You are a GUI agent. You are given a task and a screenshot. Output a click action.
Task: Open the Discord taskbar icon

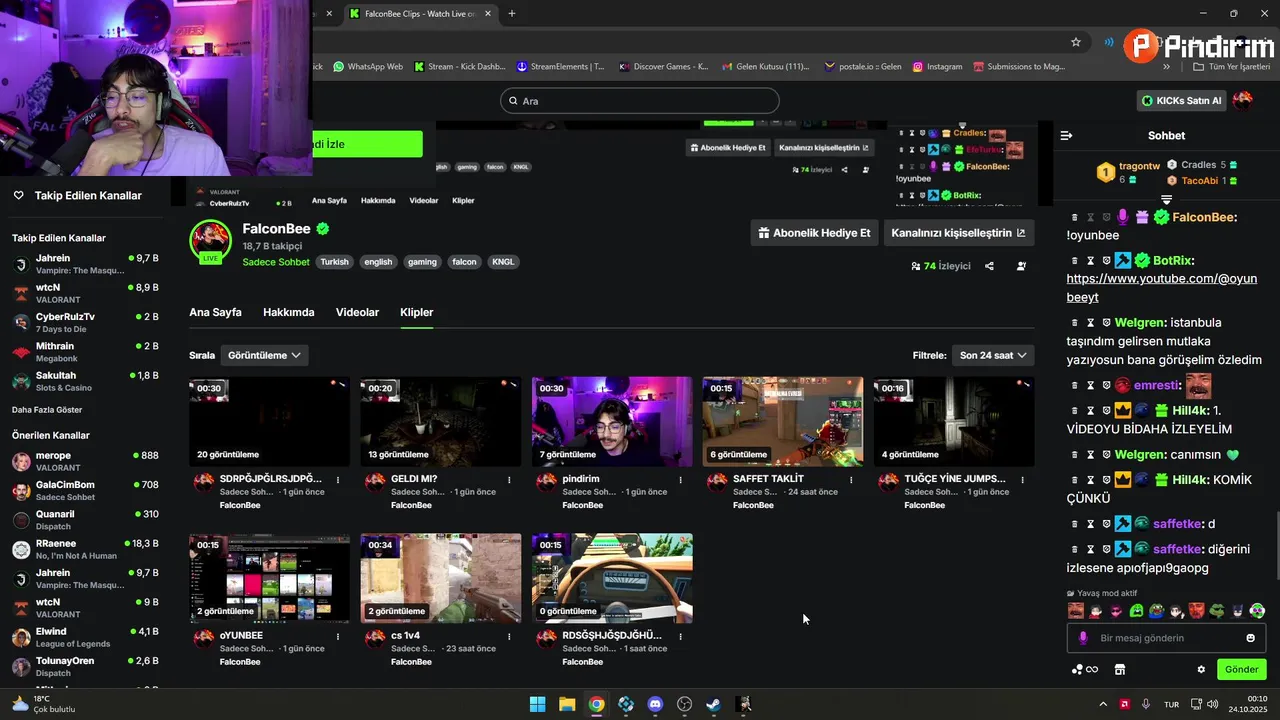[655, 704]
